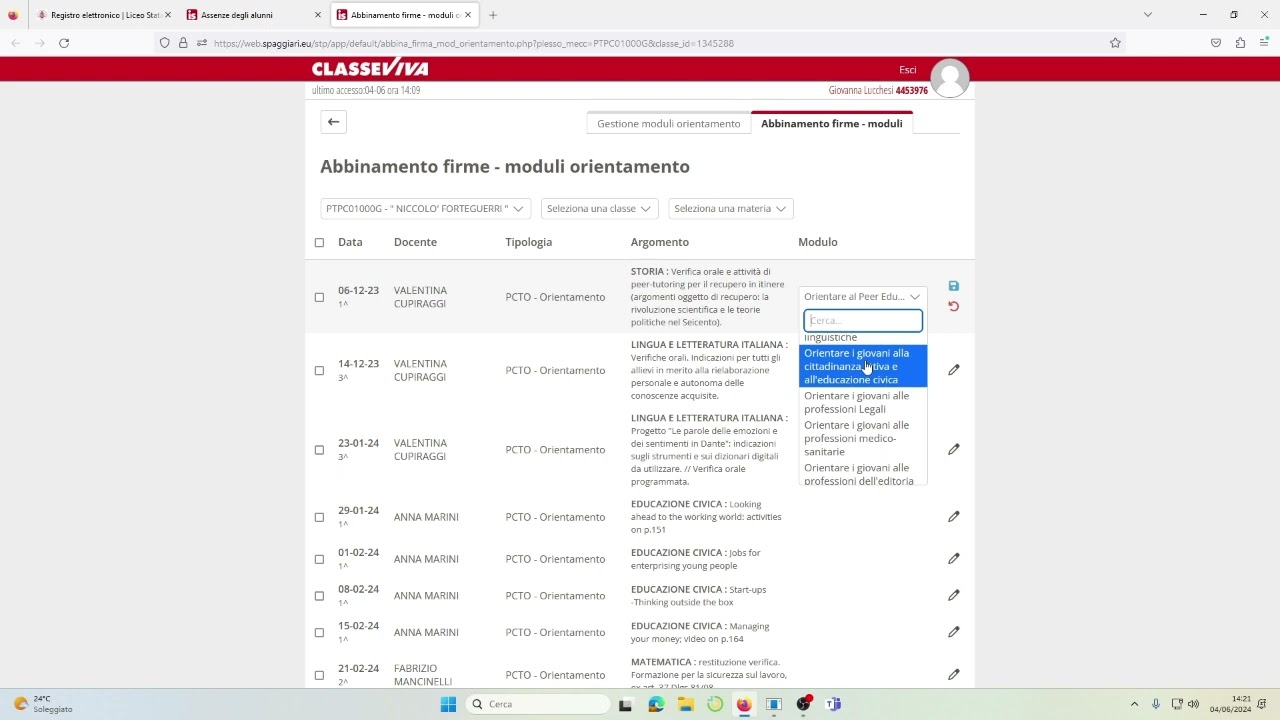Select the Abbinamento firme - moduli tab
Viewport: 1280px width, 720px height.
point(831,123)
